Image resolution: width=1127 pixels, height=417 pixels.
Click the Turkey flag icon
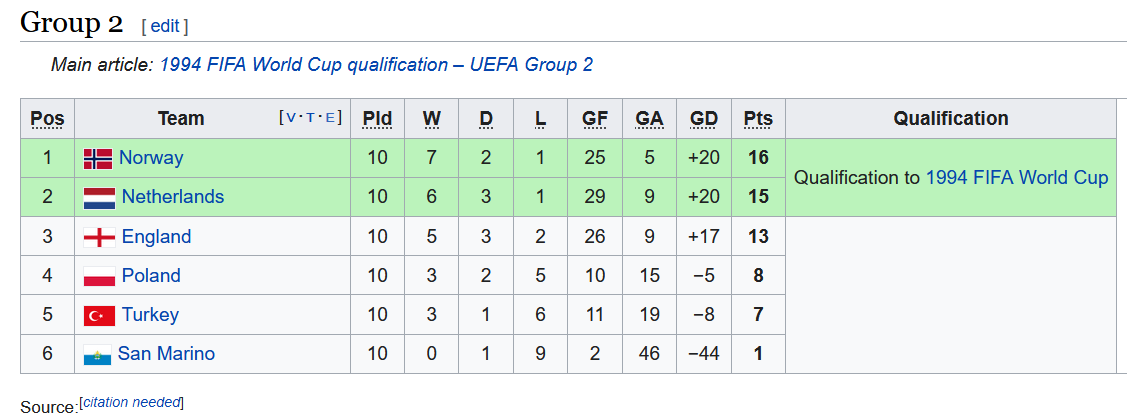99,315
